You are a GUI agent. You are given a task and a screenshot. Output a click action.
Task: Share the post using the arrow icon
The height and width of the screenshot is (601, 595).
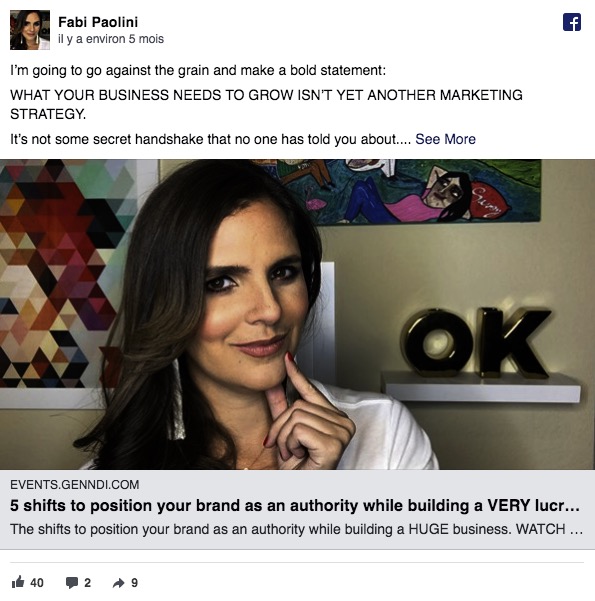(118, 583)
